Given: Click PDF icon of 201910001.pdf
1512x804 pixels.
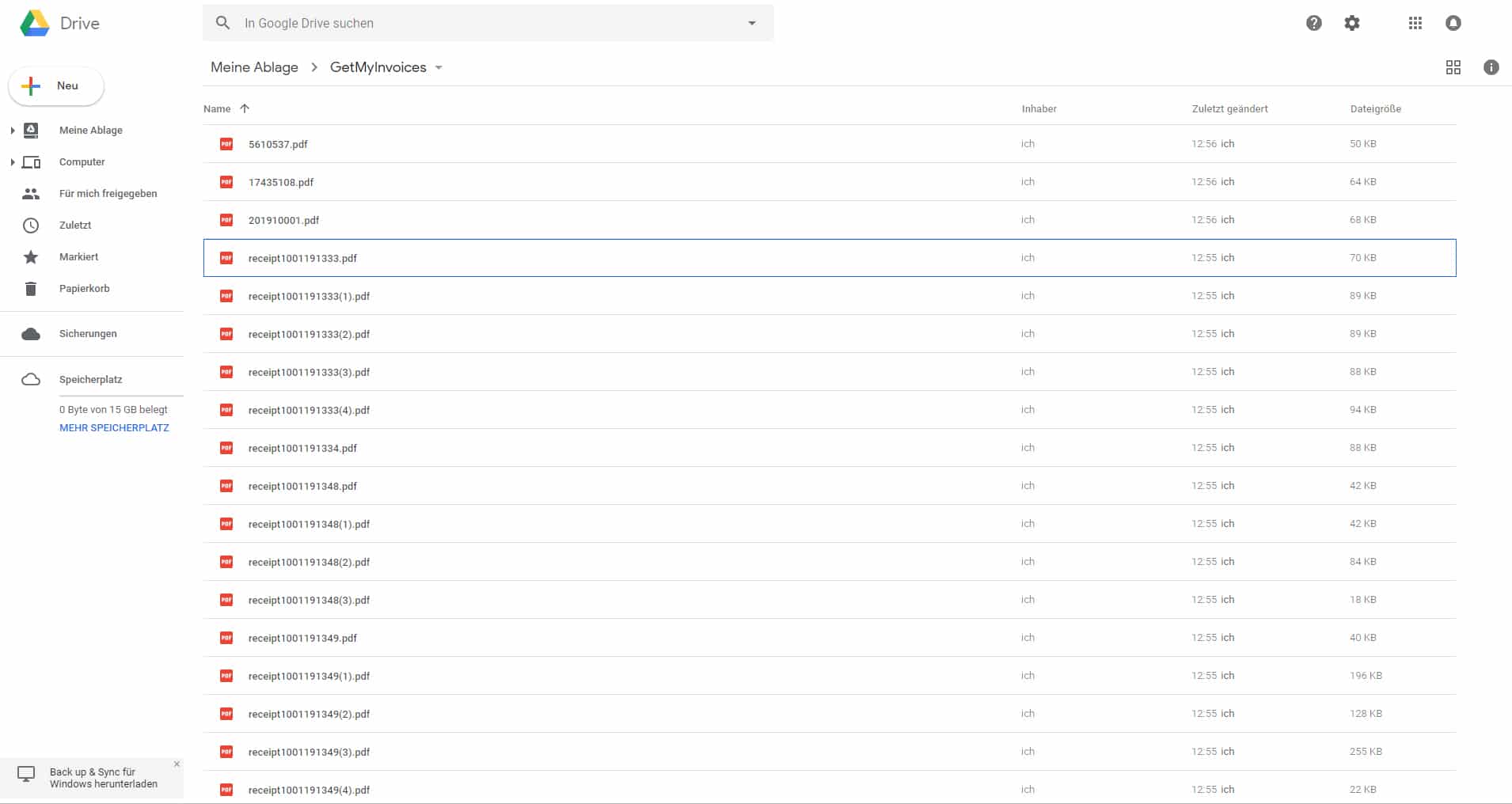Looking at the screenshot, I should coord(226,220).
